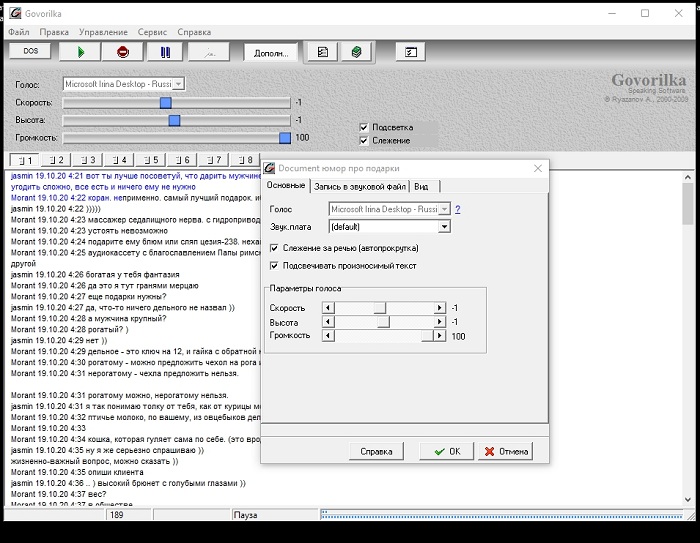The width and height of the screenshot is (700, 543).
Task: Click the dialog Высота scrollbar thumb
Action: tap(383, 322)
